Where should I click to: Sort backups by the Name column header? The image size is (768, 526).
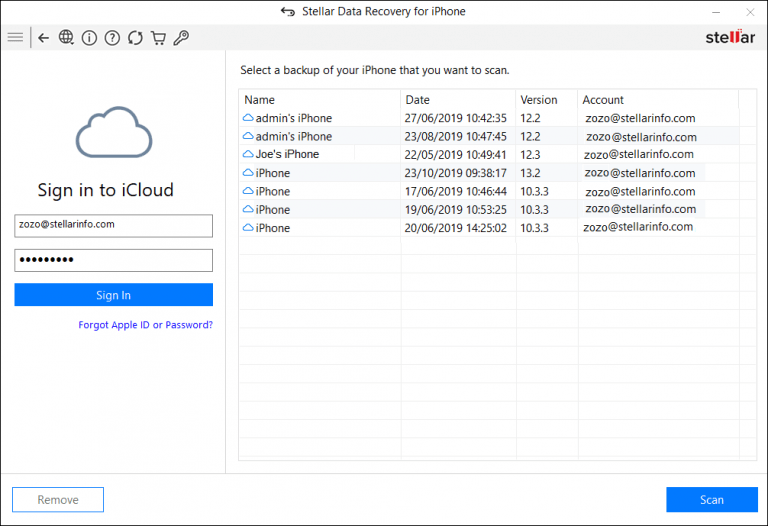259,100
